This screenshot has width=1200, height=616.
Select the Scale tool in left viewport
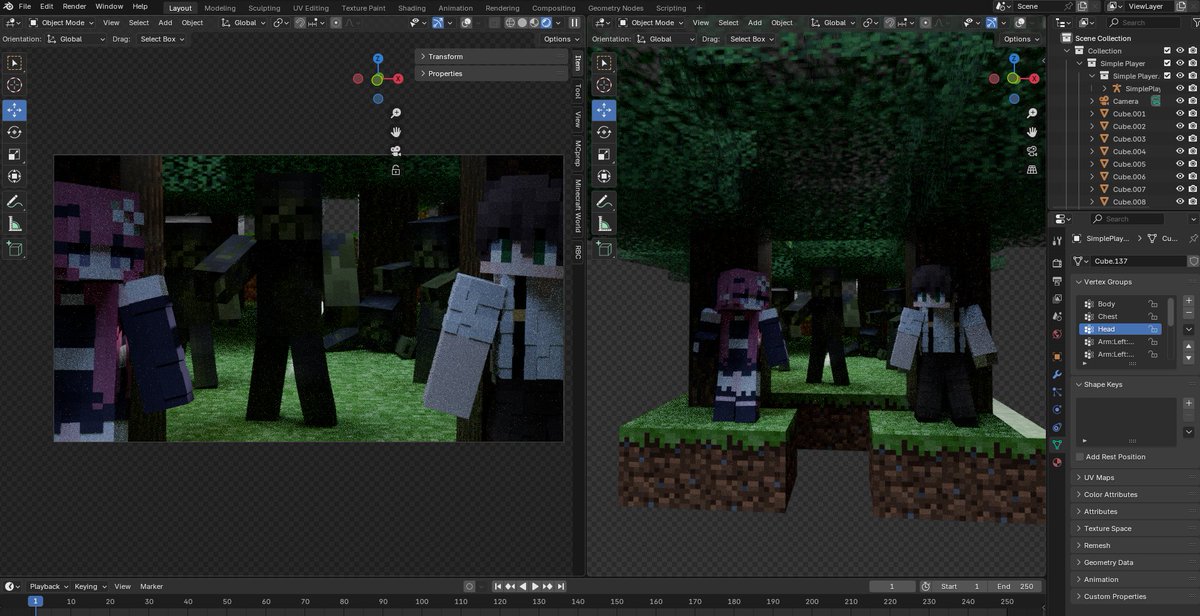pos(15,154)
